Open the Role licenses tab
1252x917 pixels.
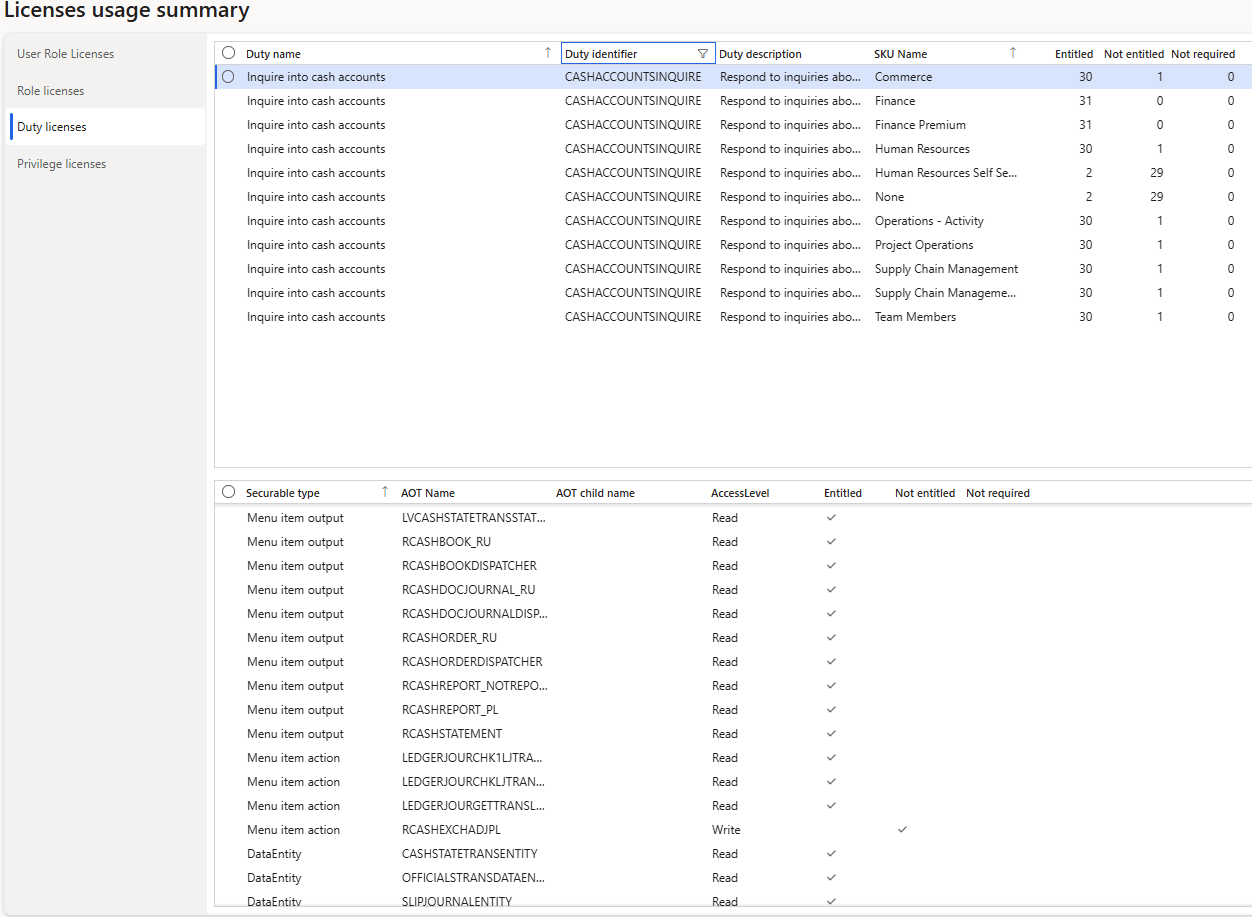tap(51, 91)
